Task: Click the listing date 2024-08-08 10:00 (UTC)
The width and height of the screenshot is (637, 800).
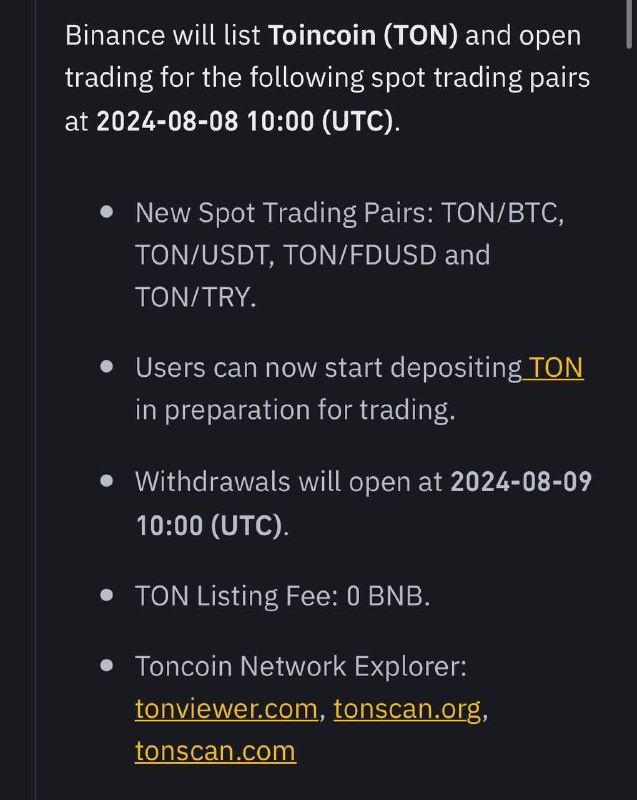Action: pos(245,121)
